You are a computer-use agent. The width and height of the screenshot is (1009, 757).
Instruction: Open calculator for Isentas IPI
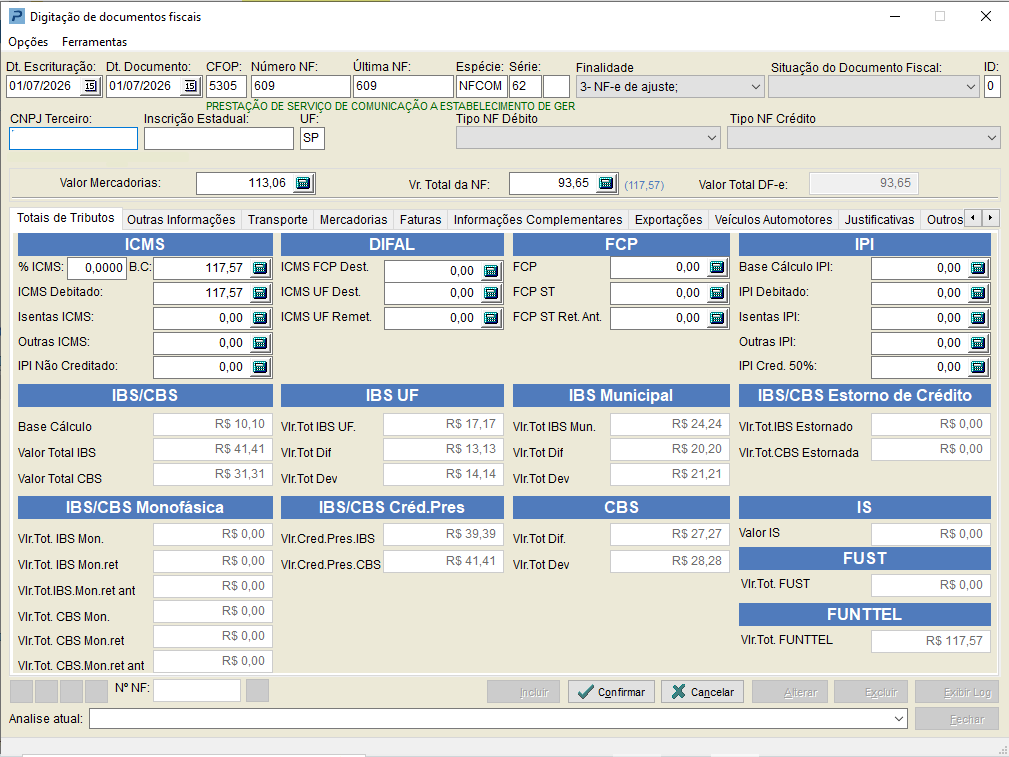(x=978, y=319)
